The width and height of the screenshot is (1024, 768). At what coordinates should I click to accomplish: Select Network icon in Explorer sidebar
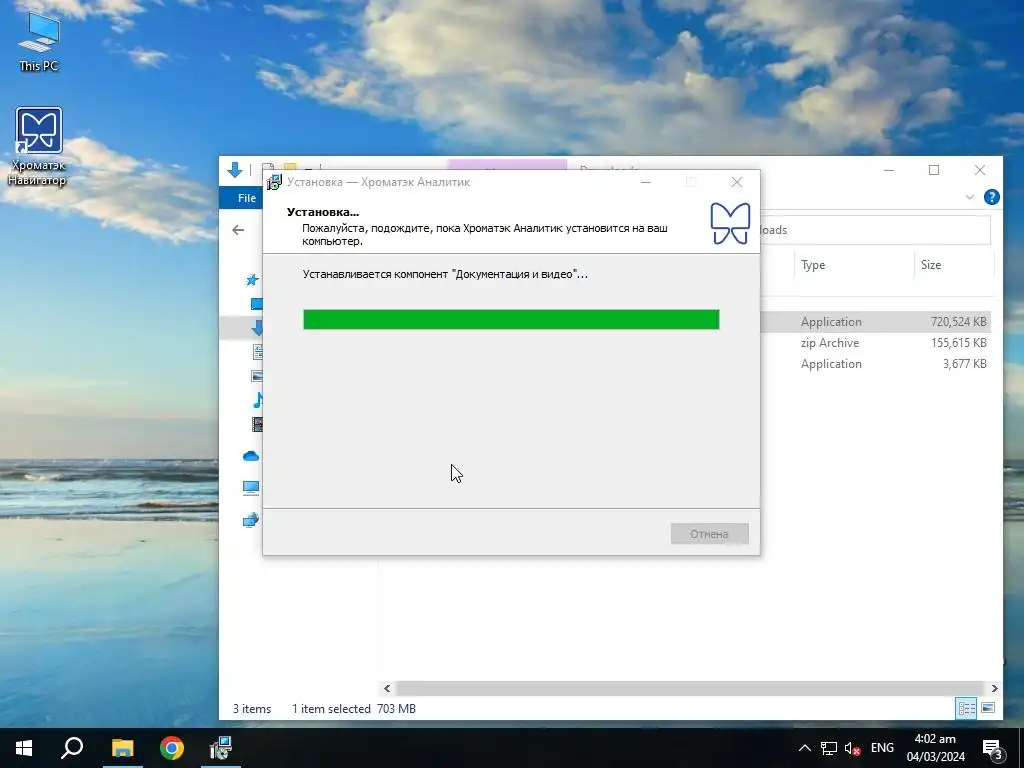(x=251, y=520)
